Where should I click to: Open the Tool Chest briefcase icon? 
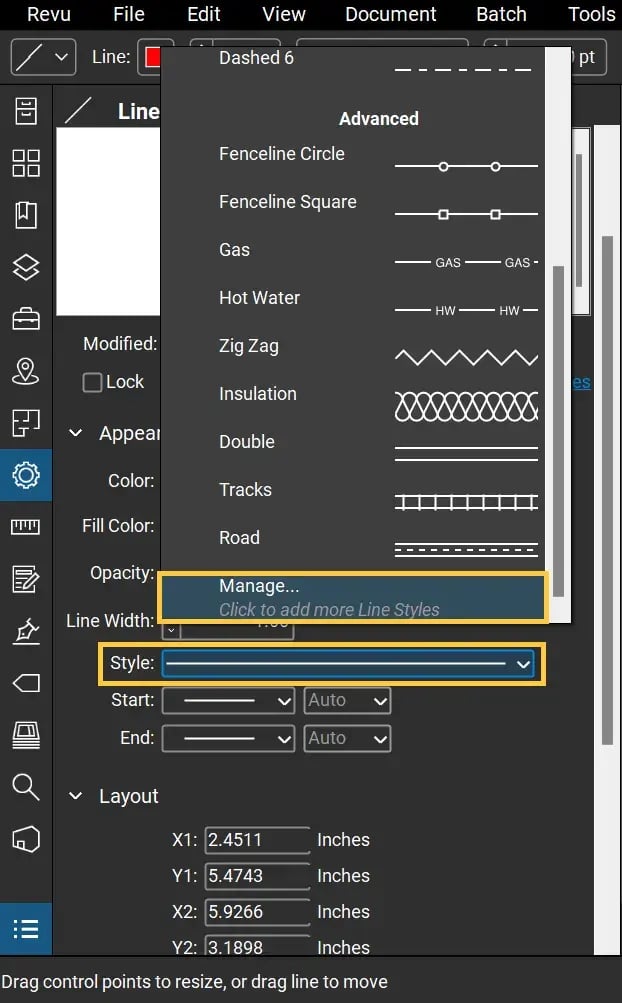[x=26, y=319]
